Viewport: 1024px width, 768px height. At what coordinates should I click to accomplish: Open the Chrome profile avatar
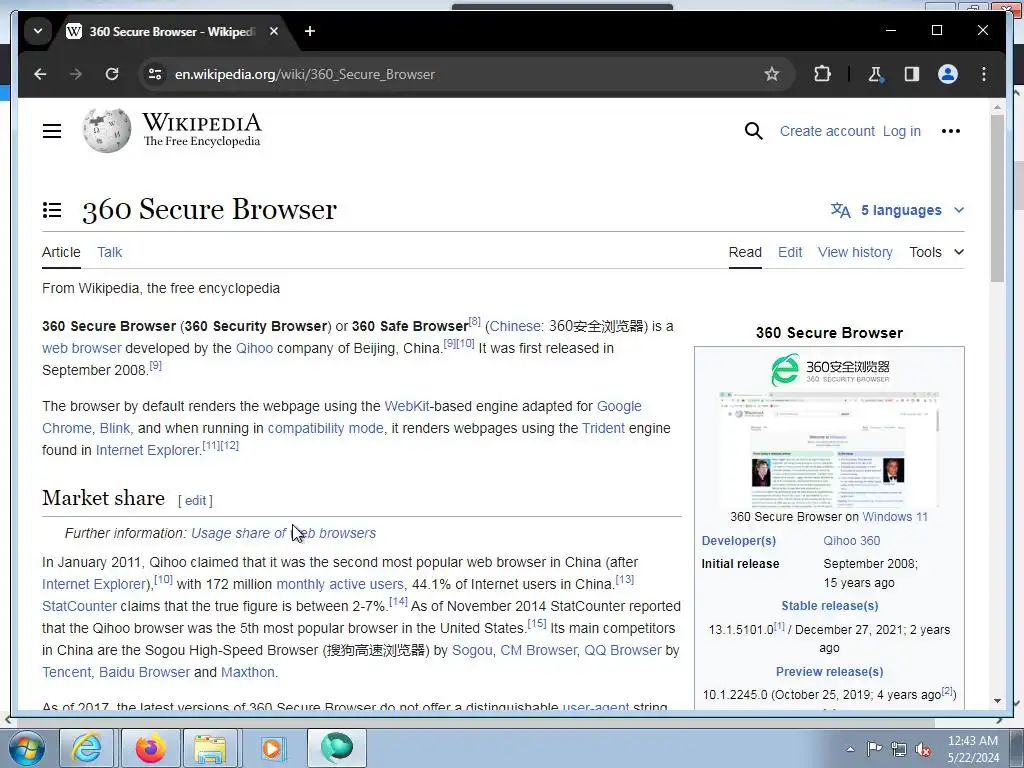coord(948,74)
